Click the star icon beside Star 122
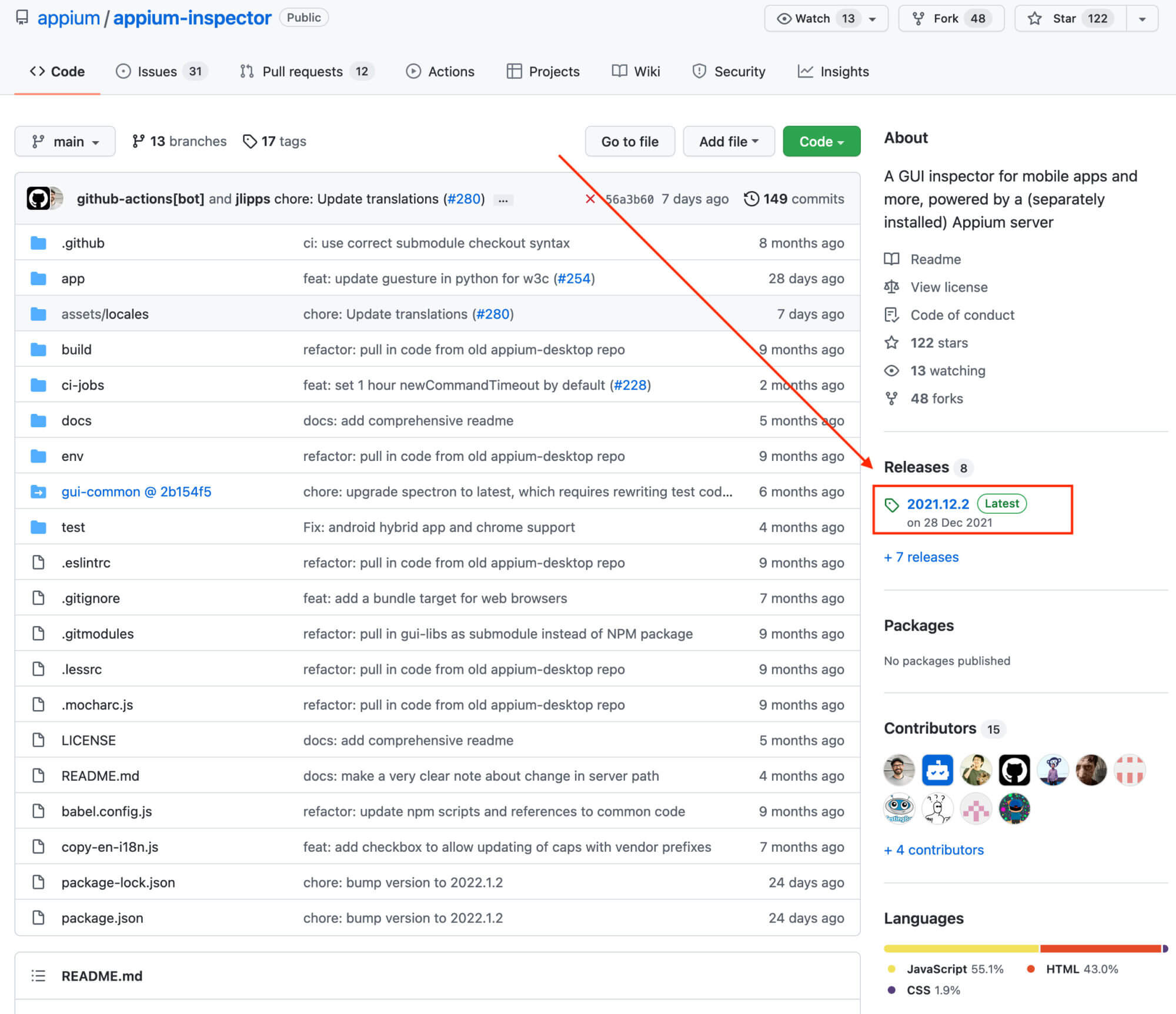Screen dimensions: 1176x1014 tap(1034, 18)
